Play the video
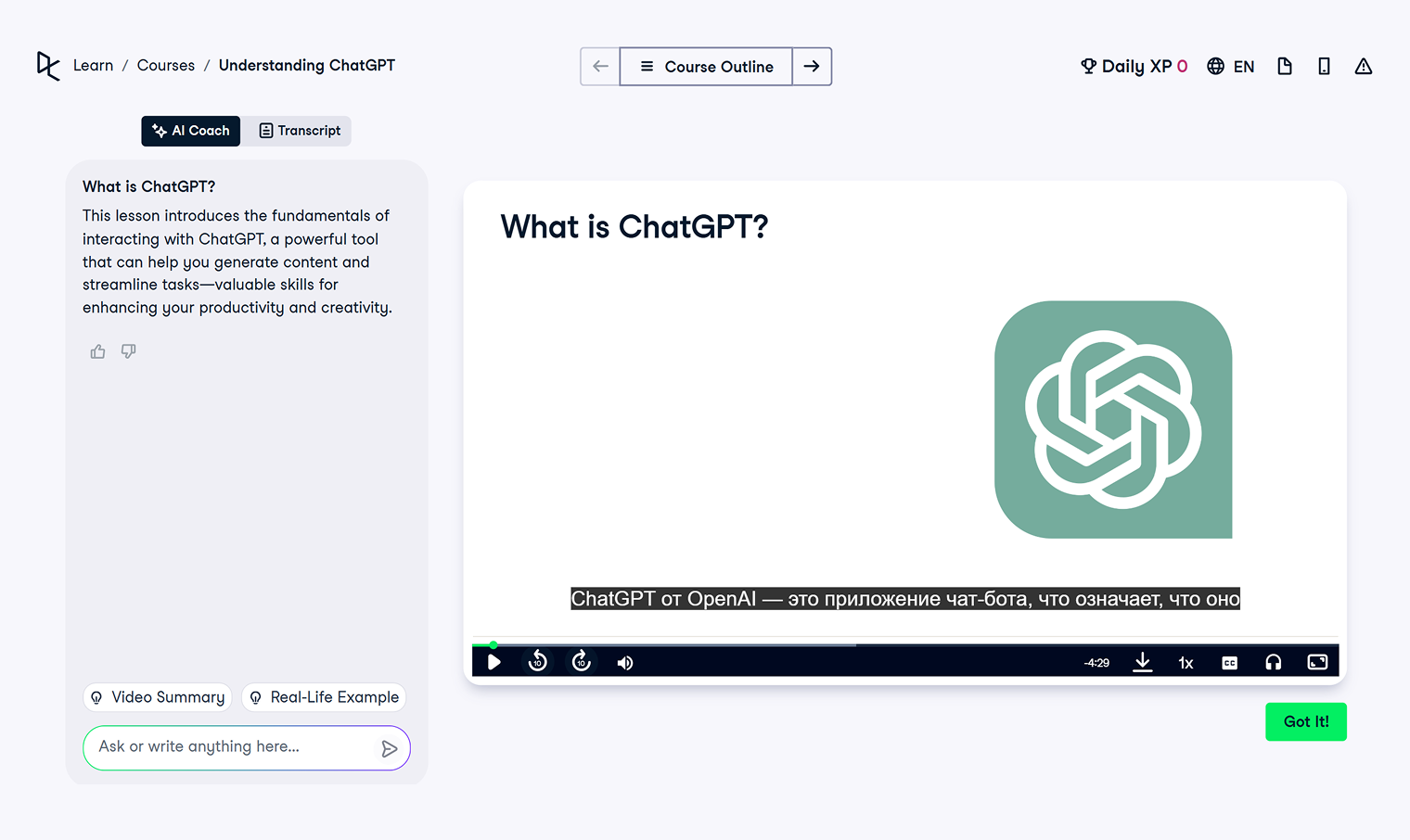The image size is (1410, 840). (x=494, y=662)
